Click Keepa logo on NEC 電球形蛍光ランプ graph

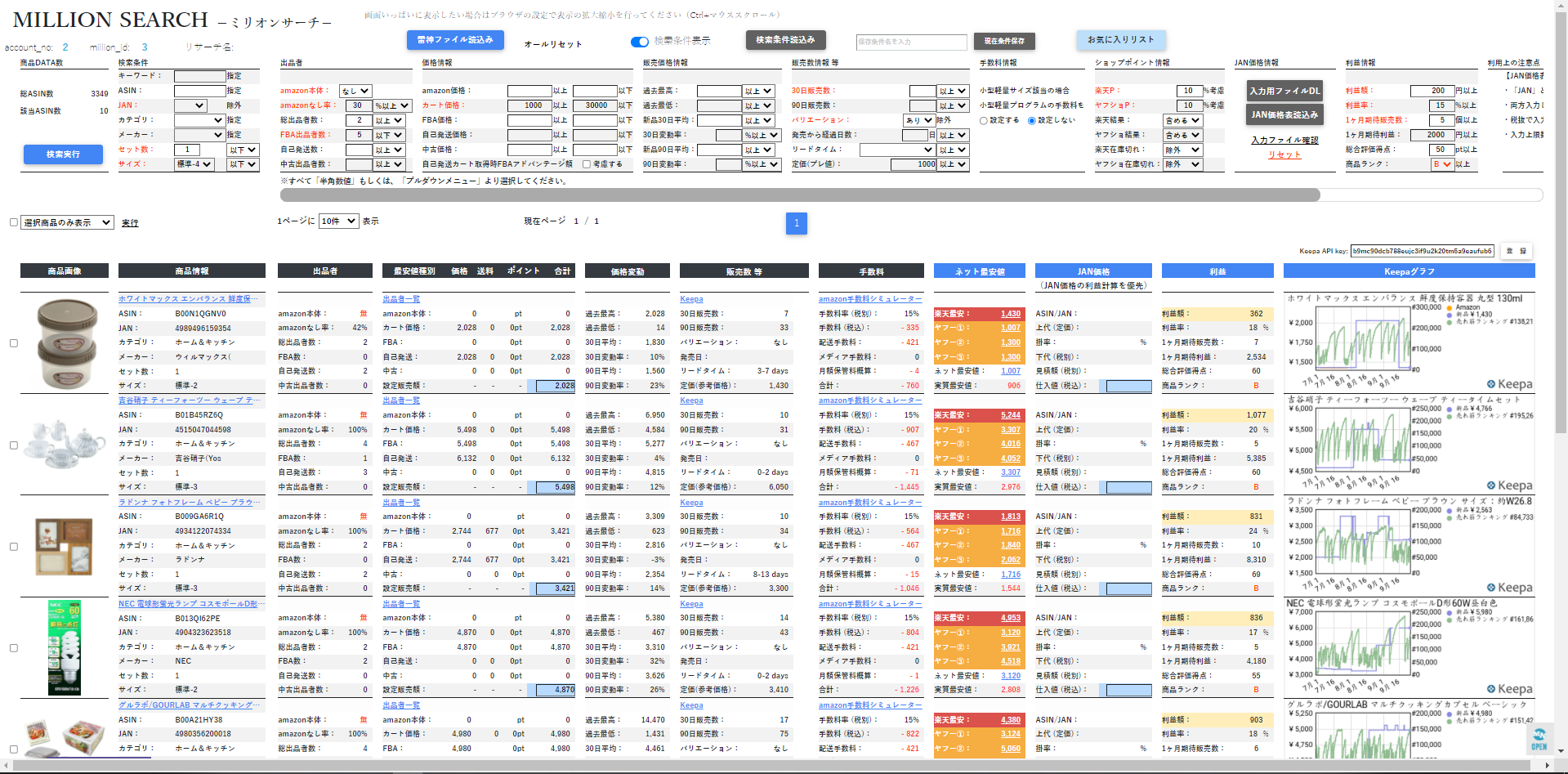(x=1509, y=689)
